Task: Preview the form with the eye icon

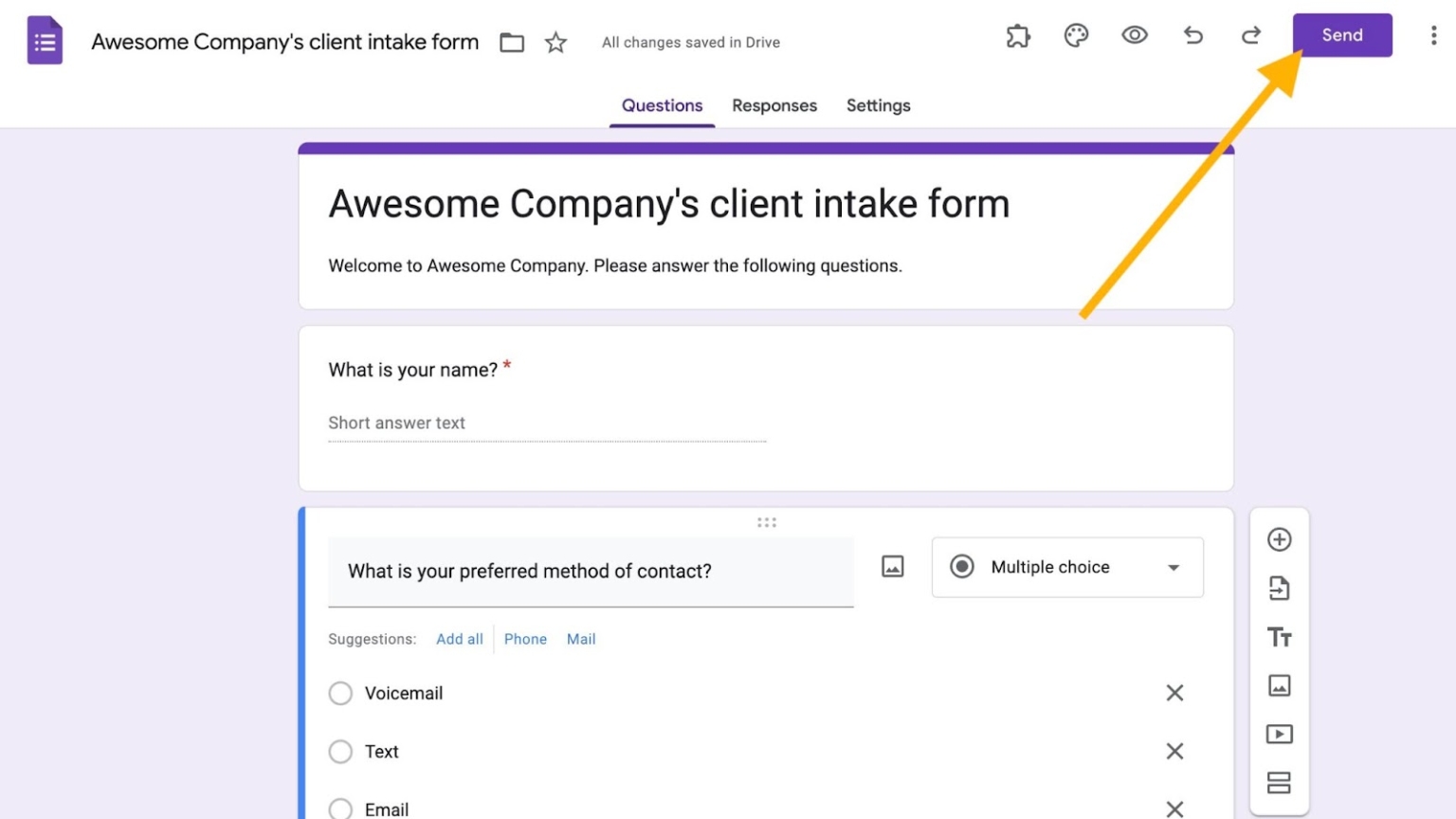Action: [x=1134, y=35]
